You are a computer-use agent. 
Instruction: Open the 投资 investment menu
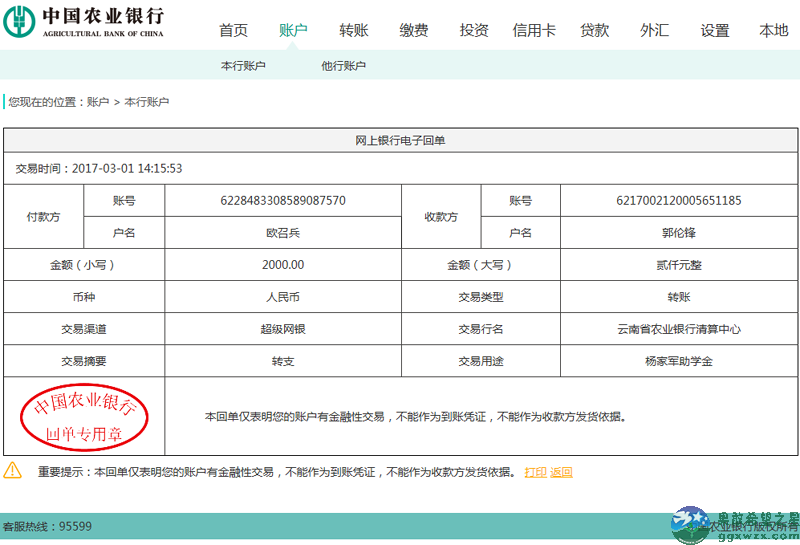click(x=474, y=30)
